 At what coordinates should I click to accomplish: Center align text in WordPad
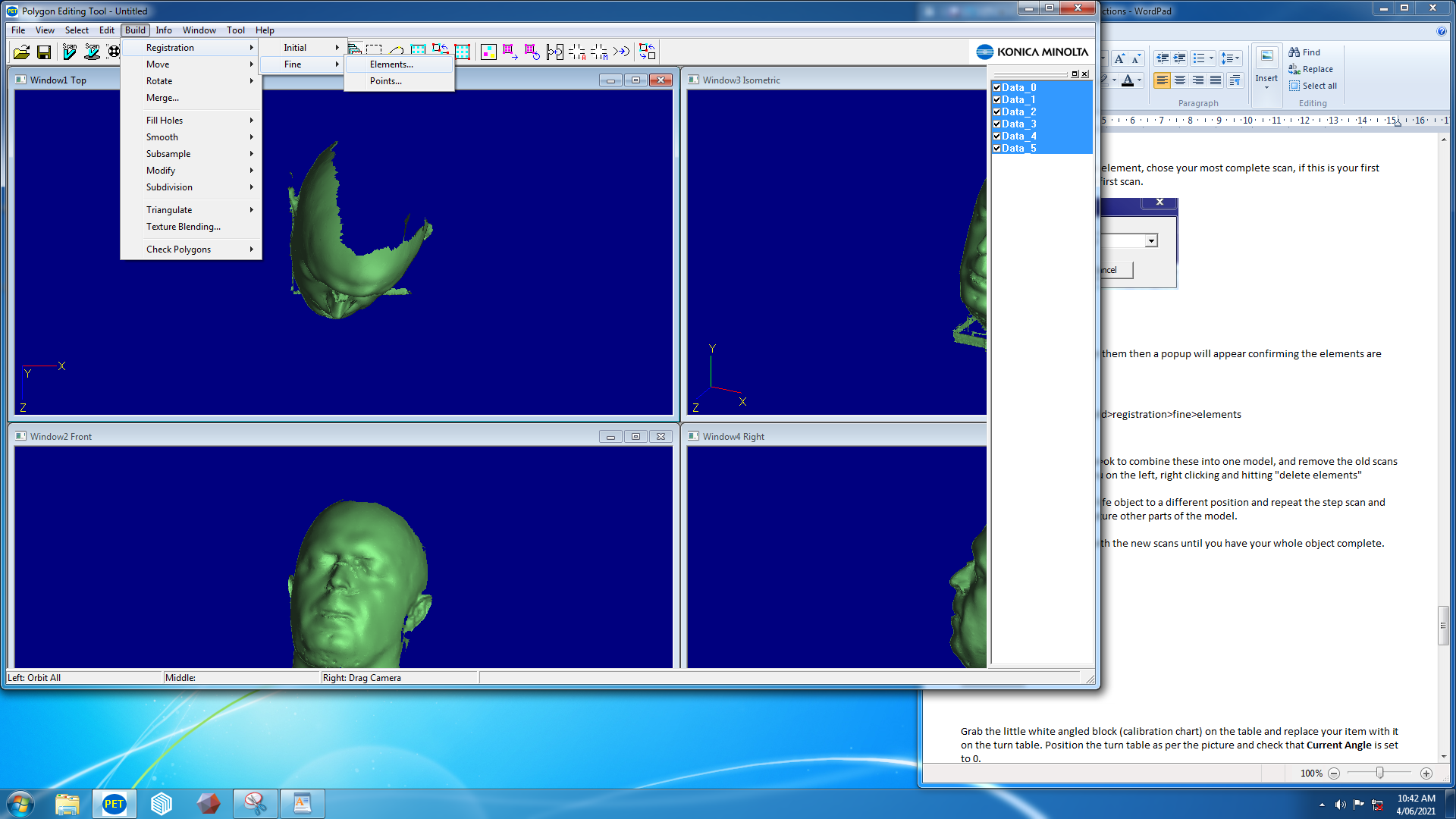pyautogui.click(x=1180, y=80)
